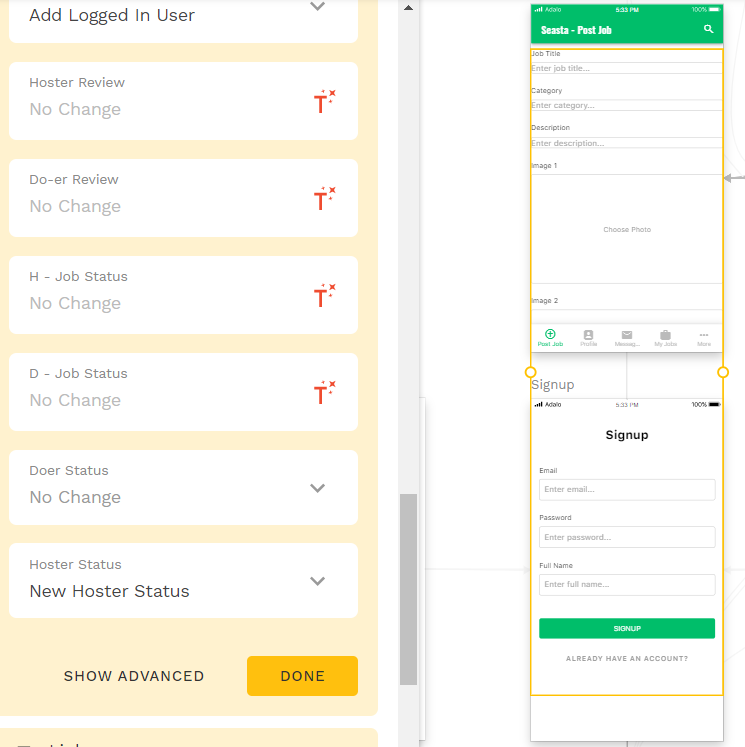Open magic text for H - Job Status
Screen dimensions: 745x747
tap(324, 295)
